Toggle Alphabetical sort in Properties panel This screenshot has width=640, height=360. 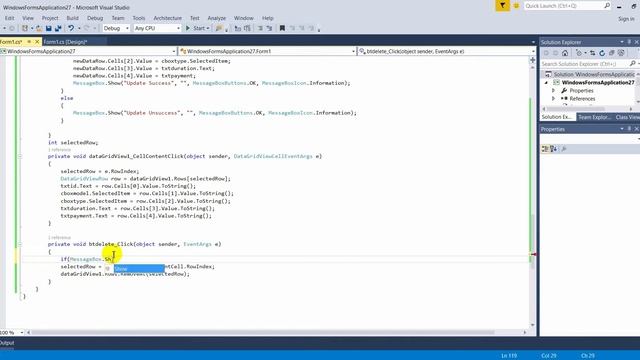pos(553,149)
